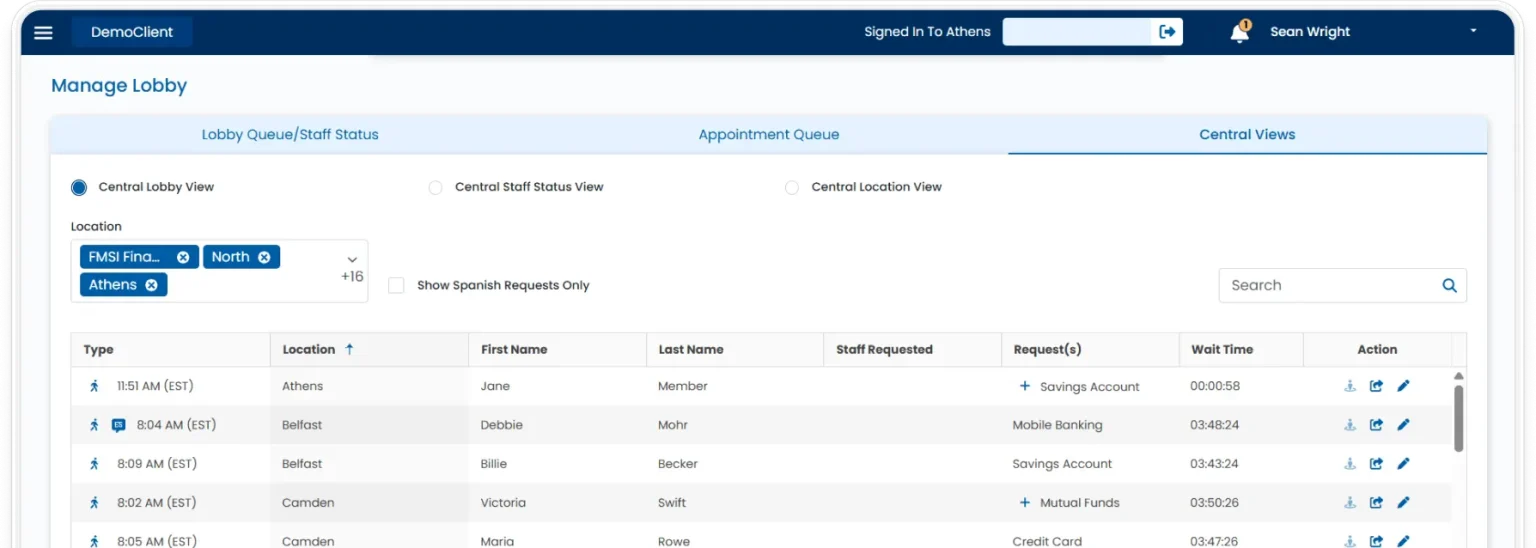The image size is (1536, 548).
Task: Click the notification bell icon
Action: point(1239,33)
